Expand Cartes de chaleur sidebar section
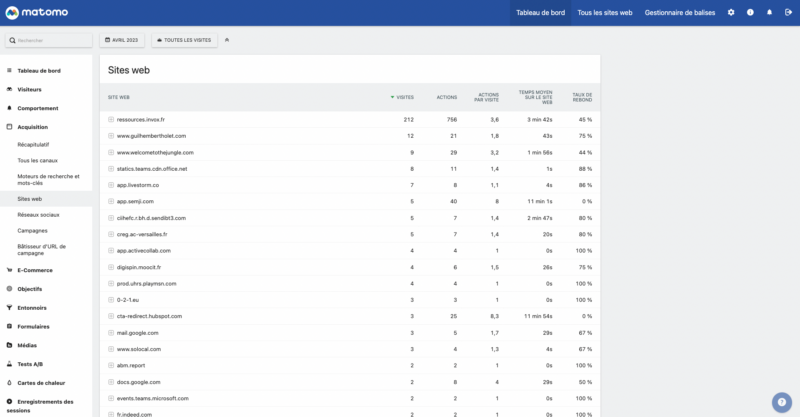The image size is (800, 417). pyautogui.click(x=41, y=383)
